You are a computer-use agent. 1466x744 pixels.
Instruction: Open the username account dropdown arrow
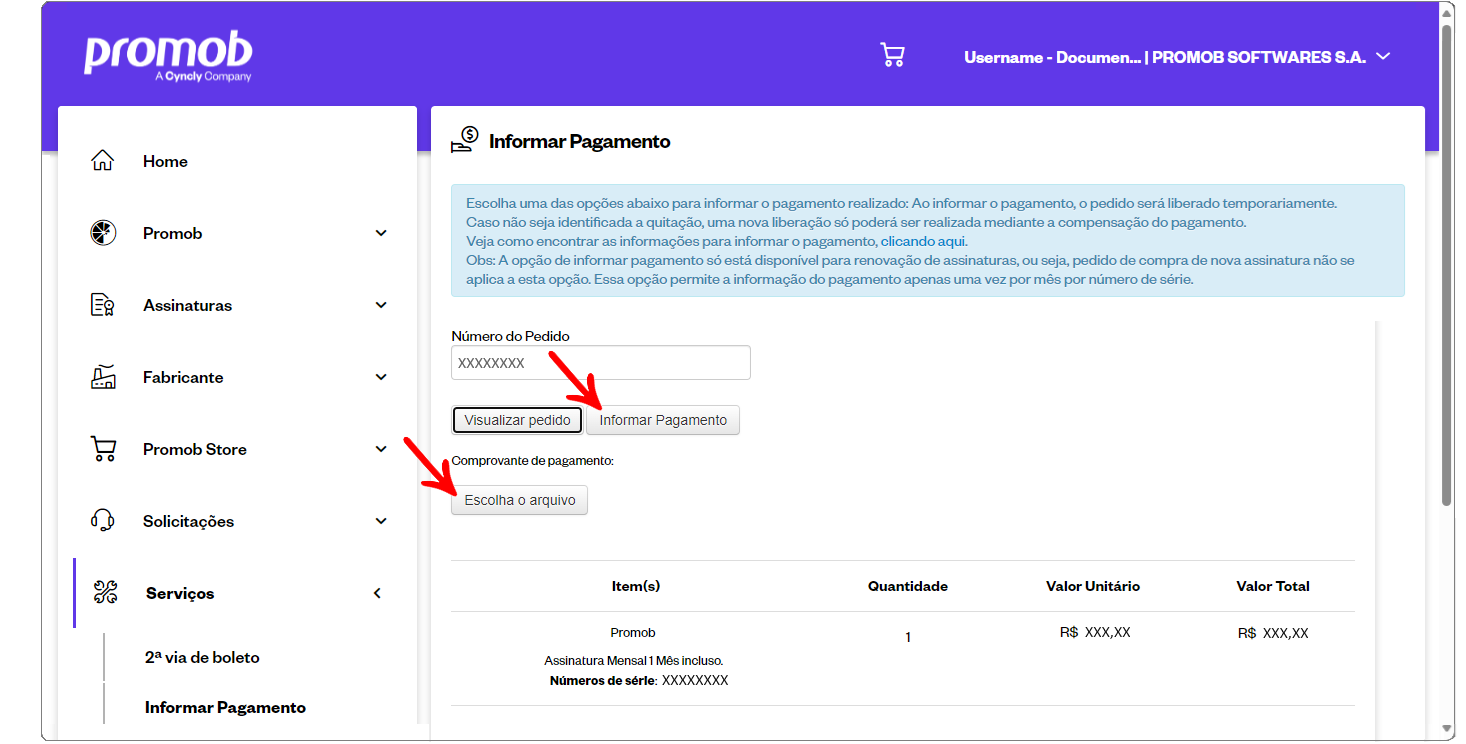(1383, 57)
